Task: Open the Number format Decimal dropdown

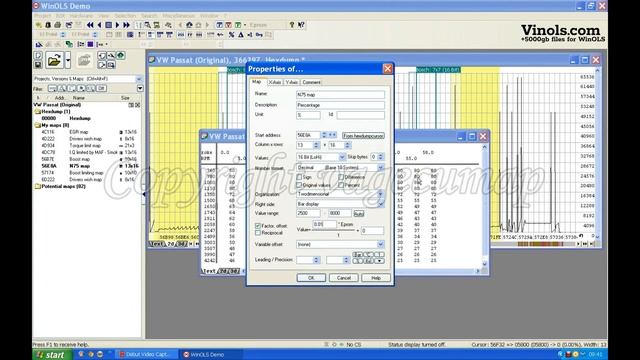Action: coord(381,168)
